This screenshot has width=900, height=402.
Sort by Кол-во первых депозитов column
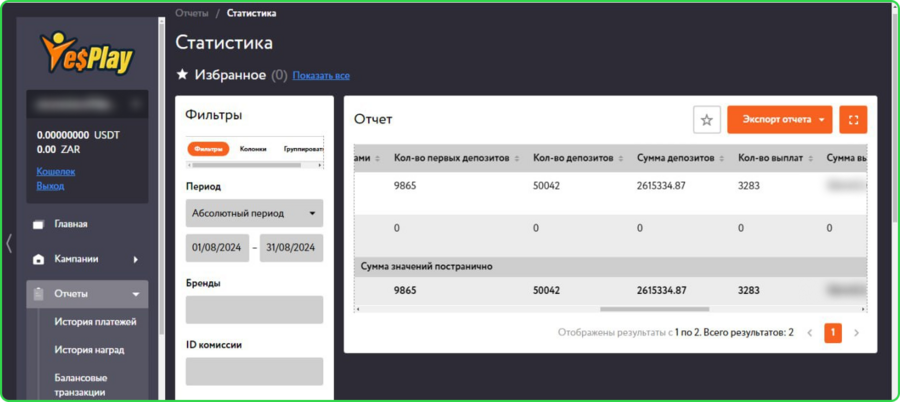[517, 158]
